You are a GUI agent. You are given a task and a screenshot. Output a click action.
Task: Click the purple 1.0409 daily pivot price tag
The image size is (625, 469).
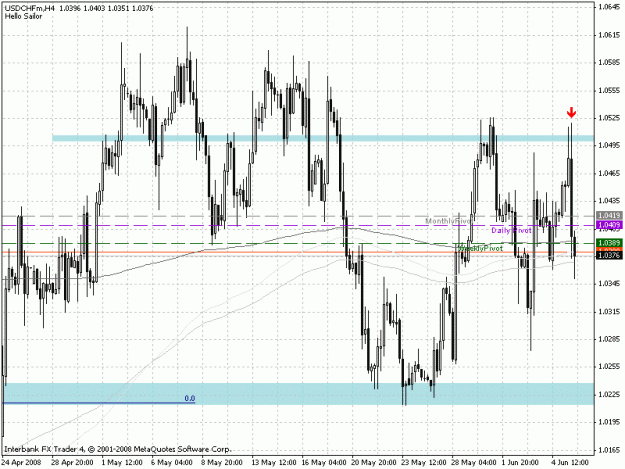pyautogui.click(x=609, y=225)
